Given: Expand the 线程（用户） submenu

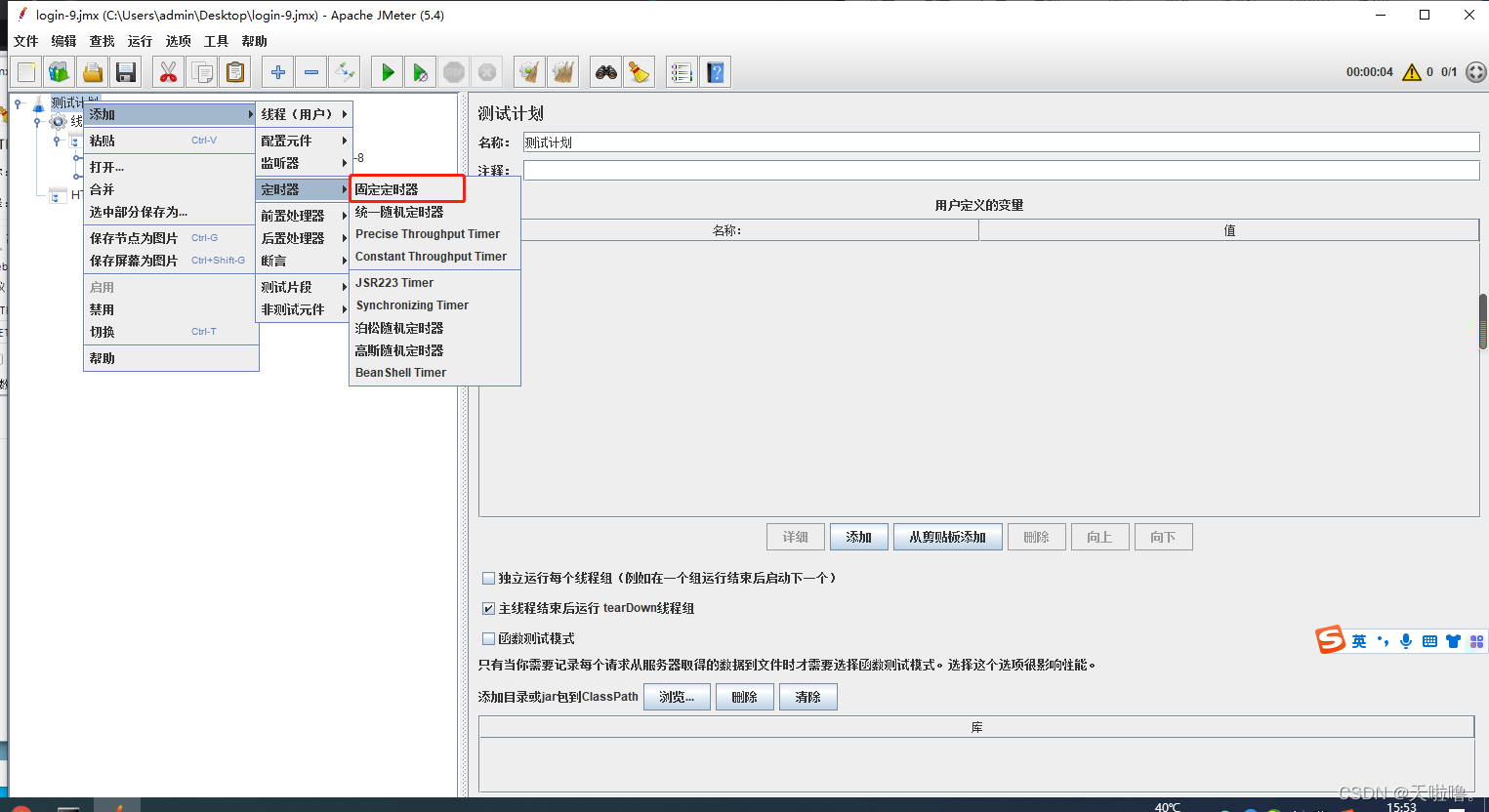Looking at the screenshot, I should [x=304, y=114].
